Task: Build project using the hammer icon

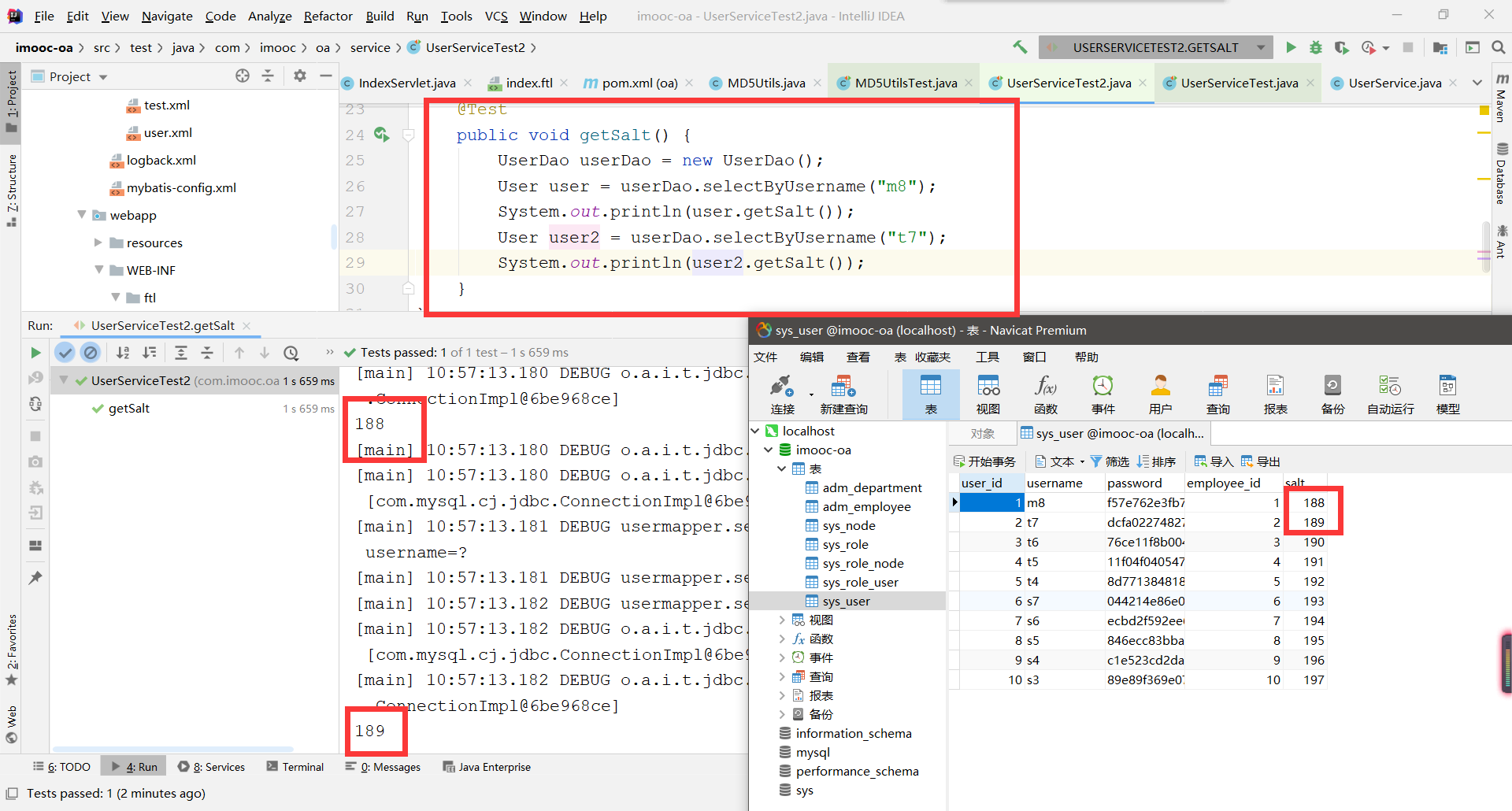Action: [1021, 47]
